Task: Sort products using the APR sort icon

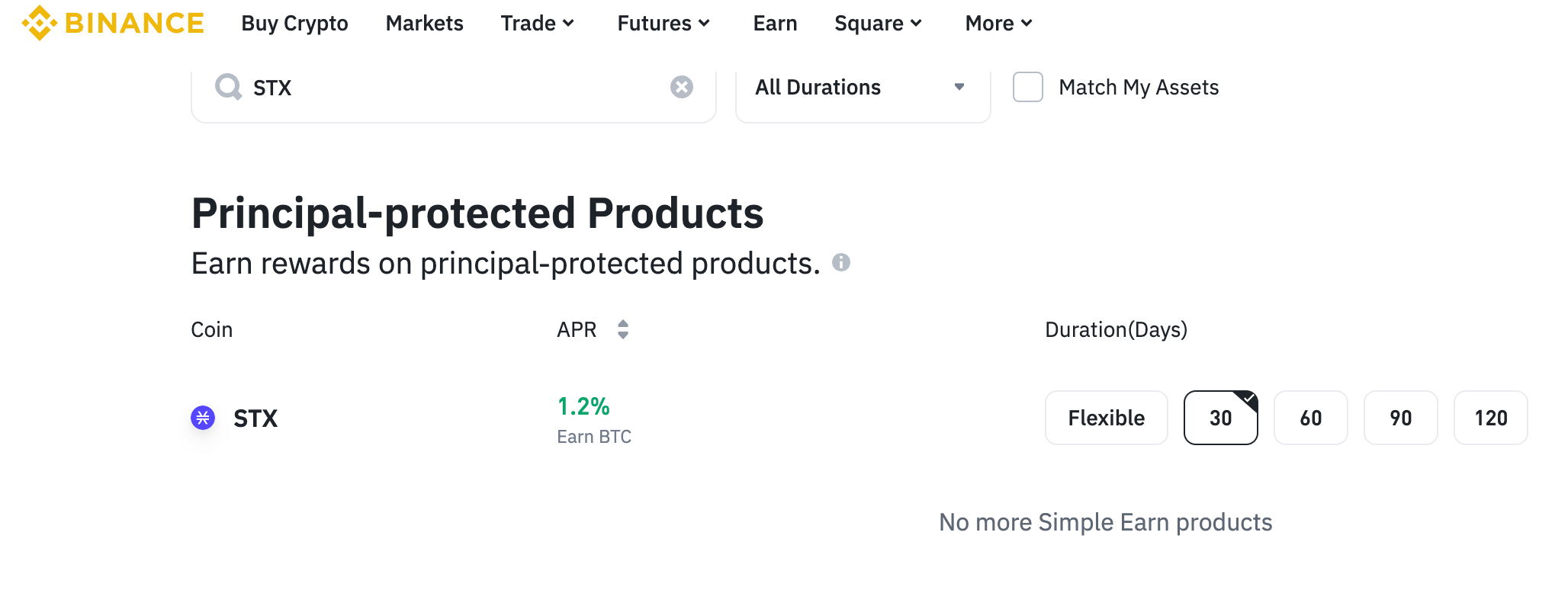Action: (x=623, y=329)
